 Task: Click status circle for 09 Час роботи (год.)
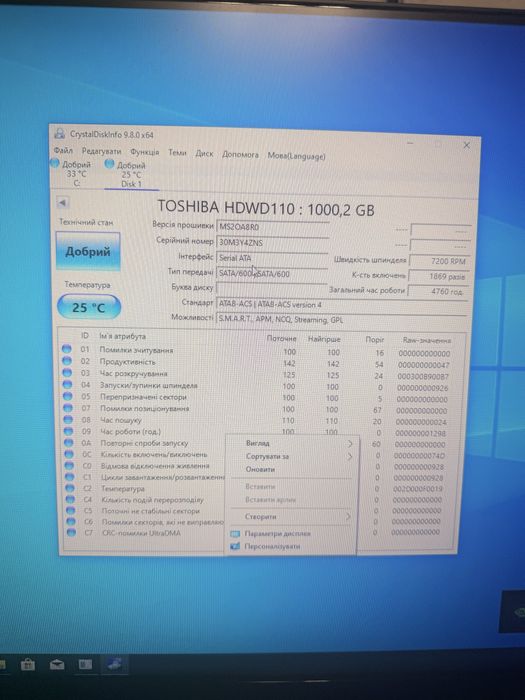click(68, 431)
